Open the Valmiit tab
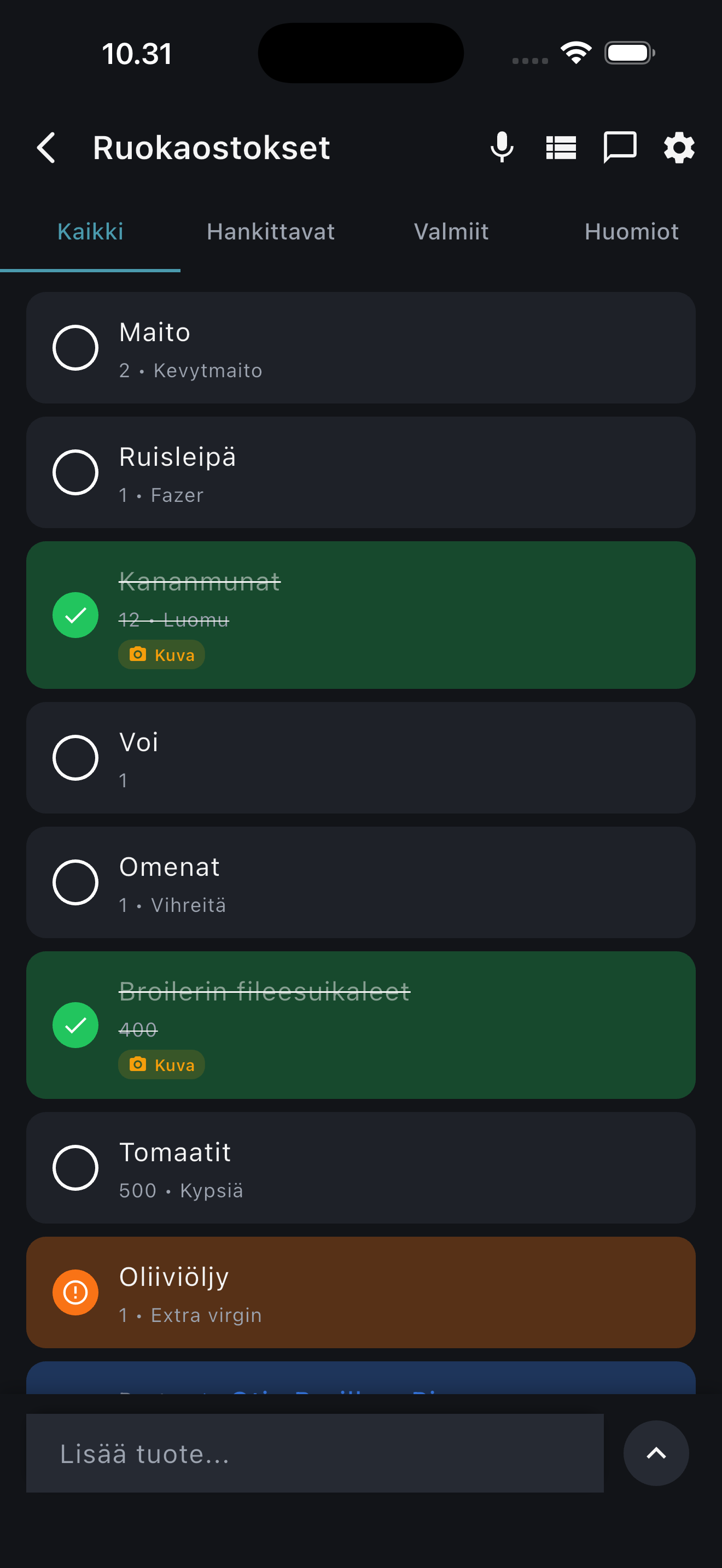The width and height of the screenshot is (722, 1568). pos(451,231)
